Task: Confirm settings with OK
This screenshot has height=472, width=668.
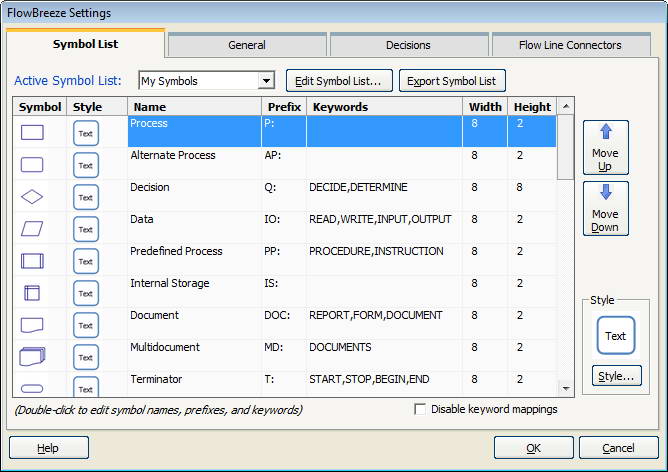Action: click(533, 448)
